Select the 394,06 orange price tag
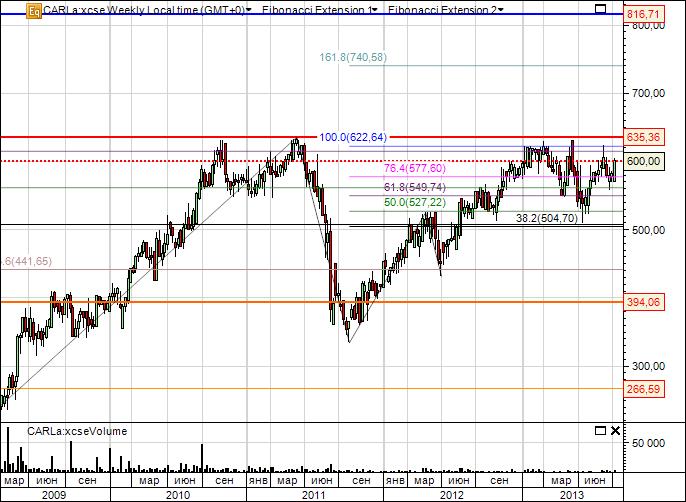686x502 pixels. click(643, 302)
